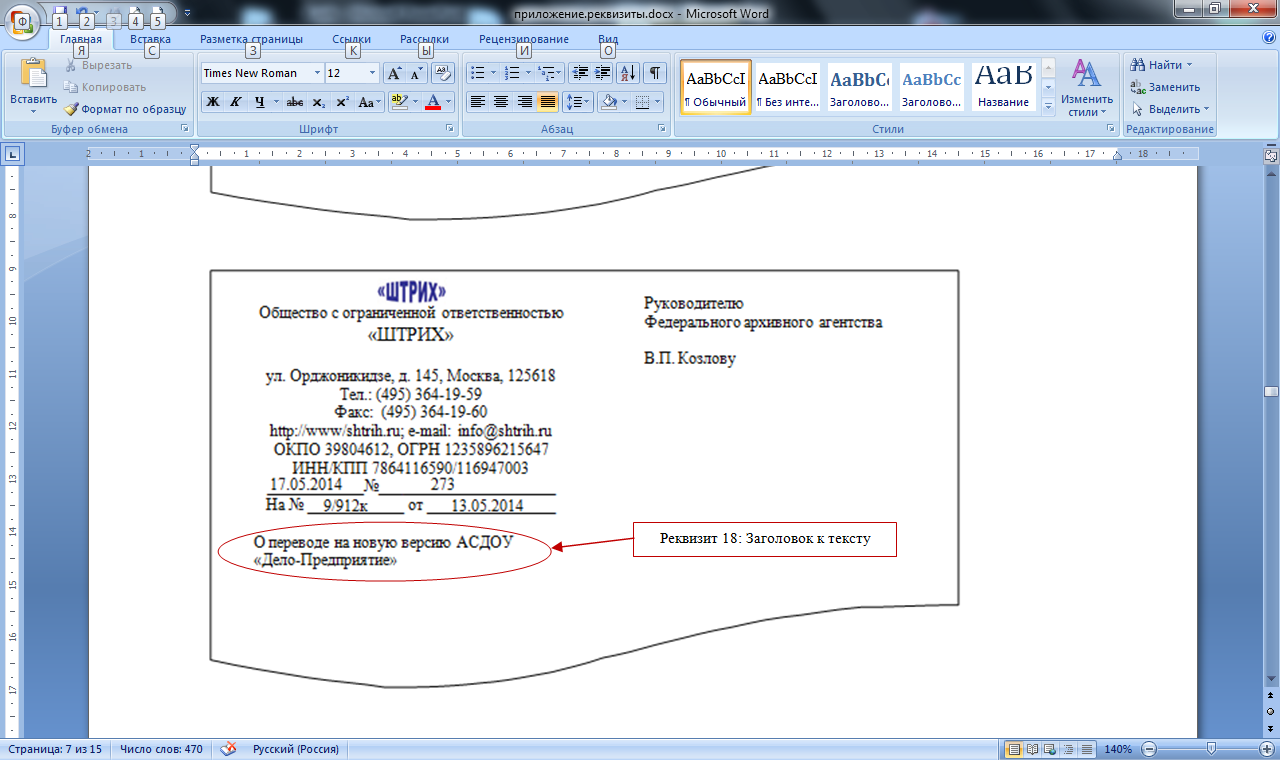Viewport: 1280px width, 760px height.
Task: Click the word count 'Число слов: 470'
Action: [161, 749]
